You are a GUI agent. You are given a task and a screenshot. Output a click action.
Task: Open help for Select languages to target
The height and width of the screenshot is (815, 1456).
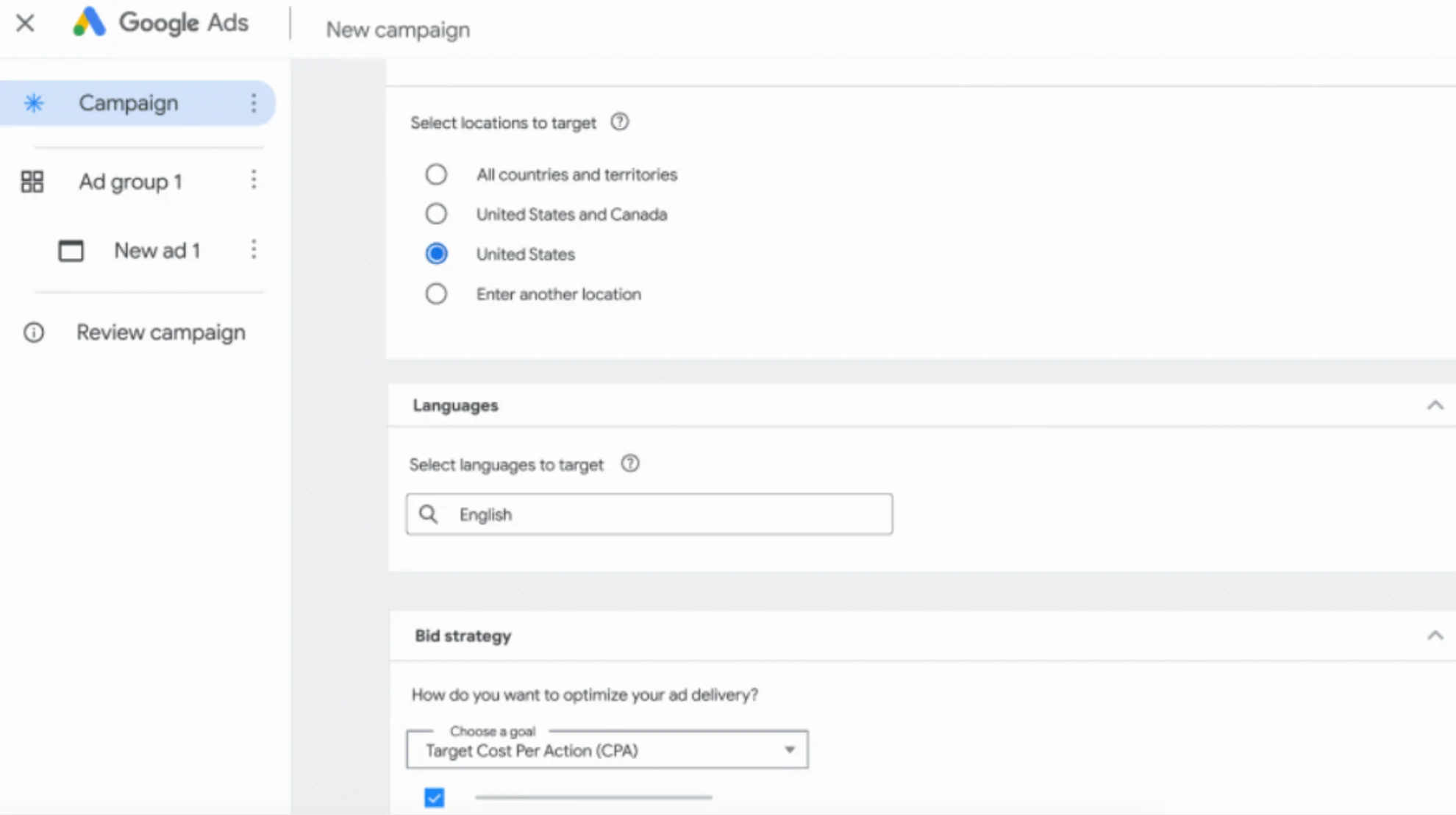tap(630, 463)
